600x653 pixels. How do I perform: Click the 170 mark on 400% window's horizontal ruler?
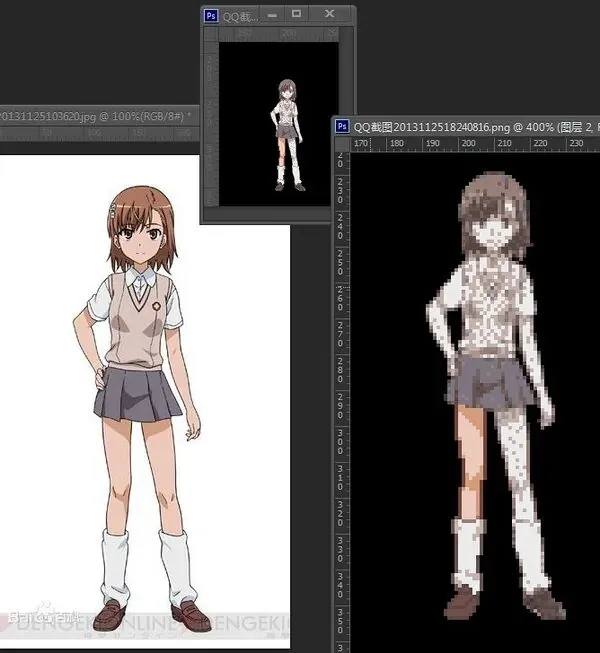click(361, 143)
